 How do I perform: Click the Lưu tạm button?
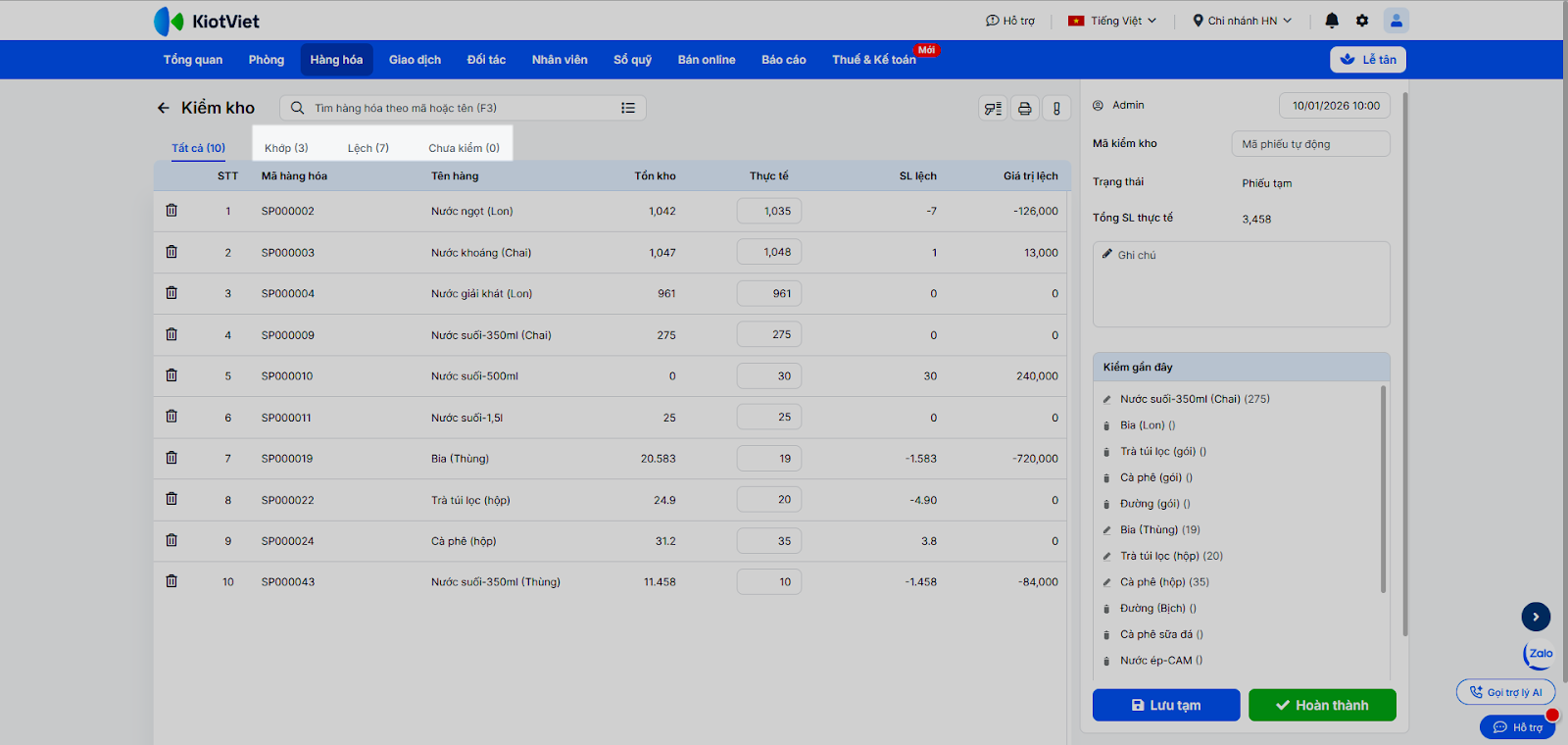pyautogui.click(x=1165, y=705)
